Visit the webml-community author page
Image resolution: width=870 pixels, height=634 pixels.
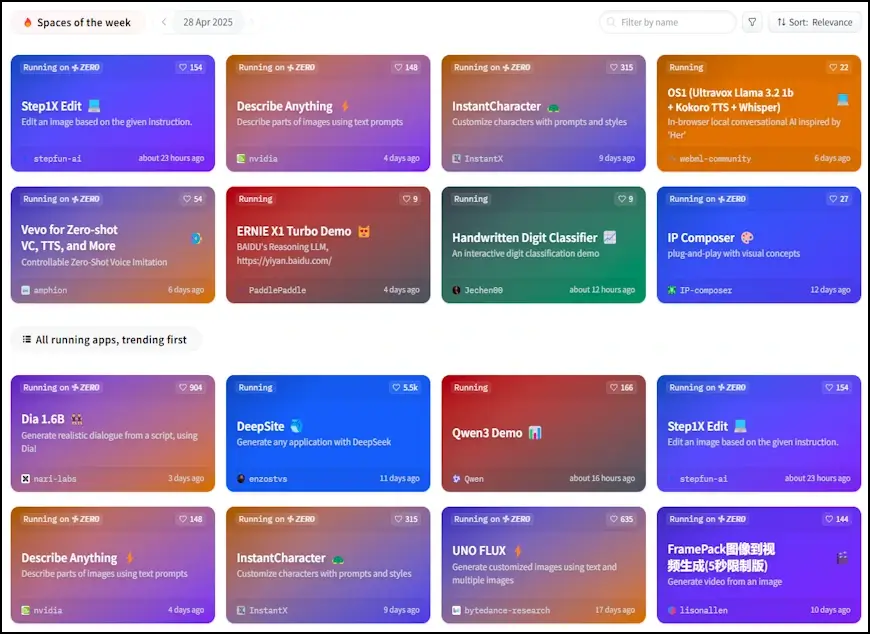tap(715, 159)
